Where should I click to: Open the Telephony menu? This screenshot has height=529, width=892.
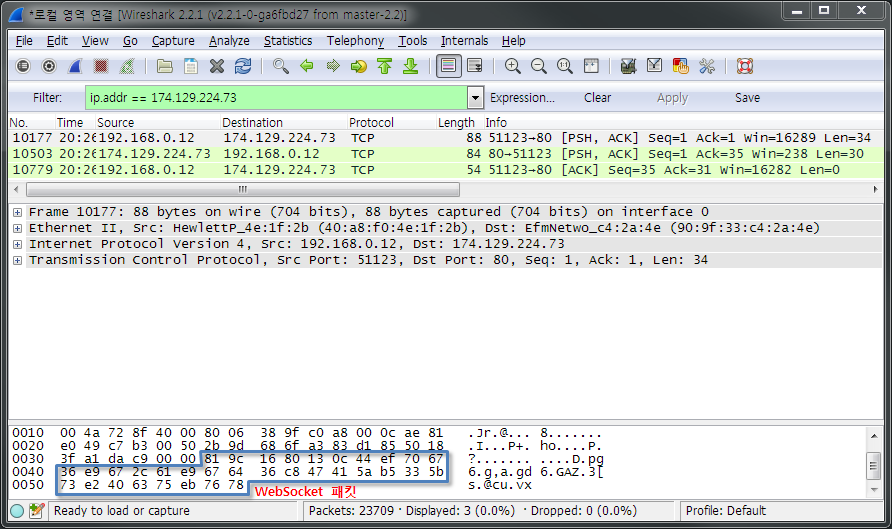356,41
